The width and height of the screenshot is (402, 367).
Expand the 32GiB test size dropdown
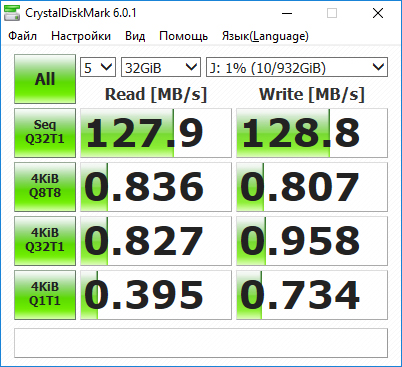[161, 67]
